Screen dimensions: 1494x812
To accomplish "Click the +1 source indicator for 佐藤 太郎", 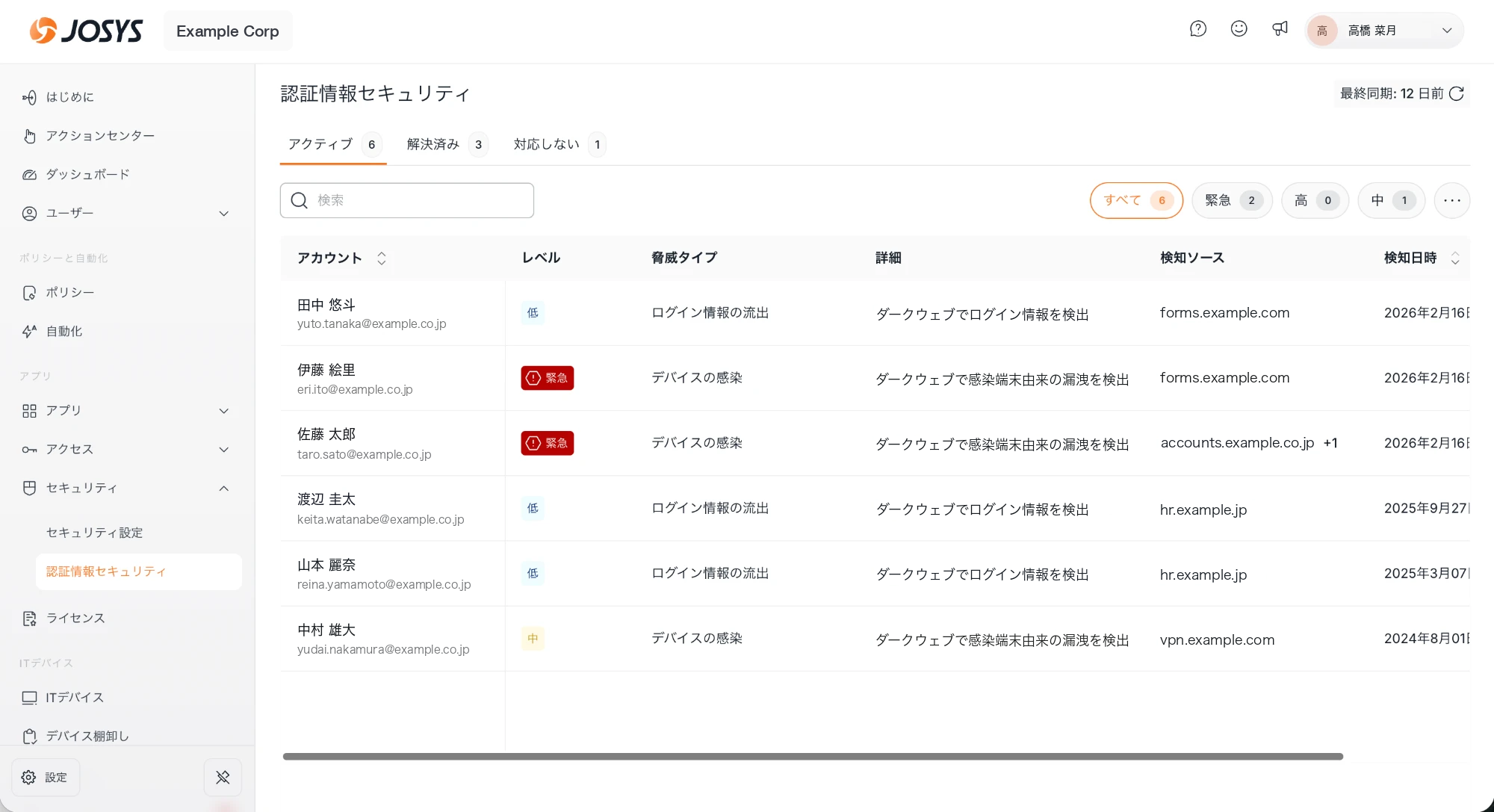I will [x=1330, y=444].
